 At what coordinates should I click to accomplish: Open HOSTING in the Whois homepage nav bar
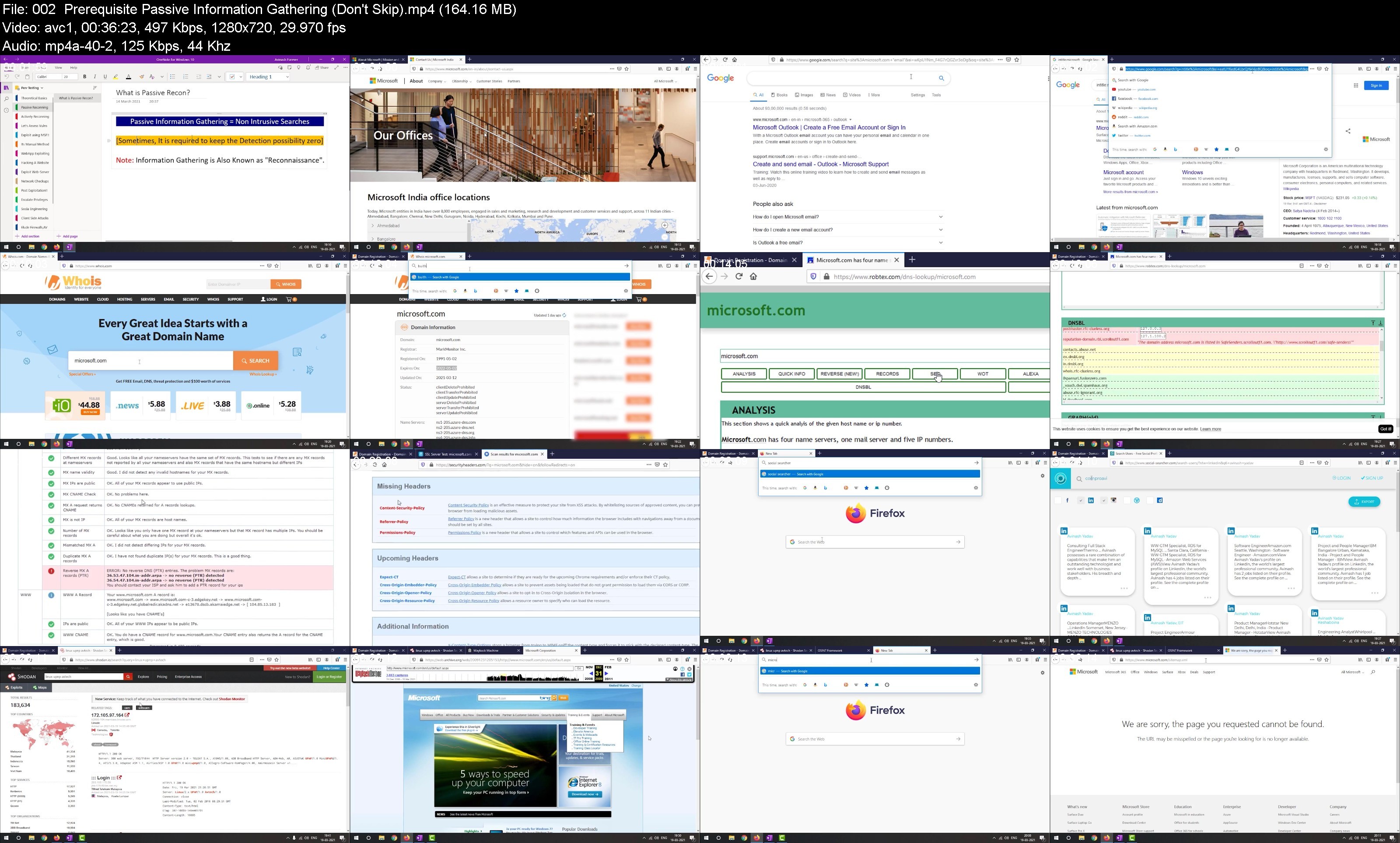[124, 299]
